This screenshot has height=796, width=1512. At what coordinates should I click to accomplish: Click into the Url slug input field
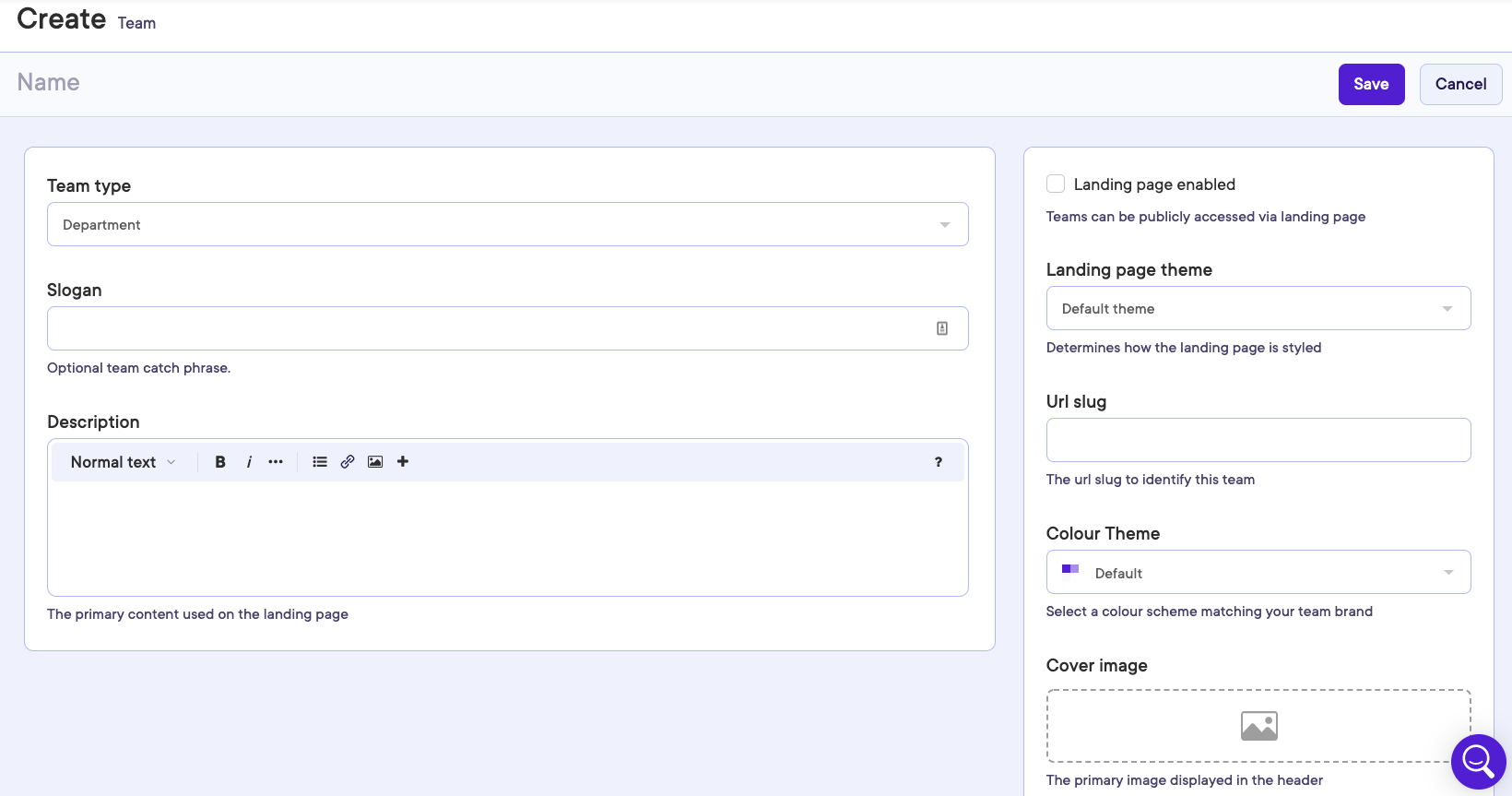[1258, 440]
